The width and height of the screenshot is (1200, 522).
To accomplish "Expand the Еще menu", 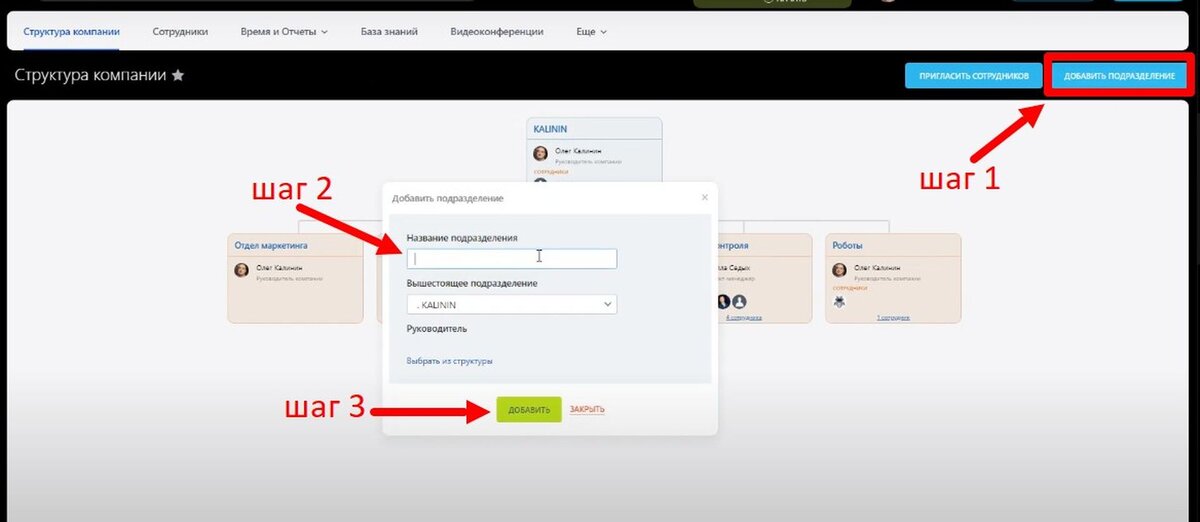I will point(591,32).
